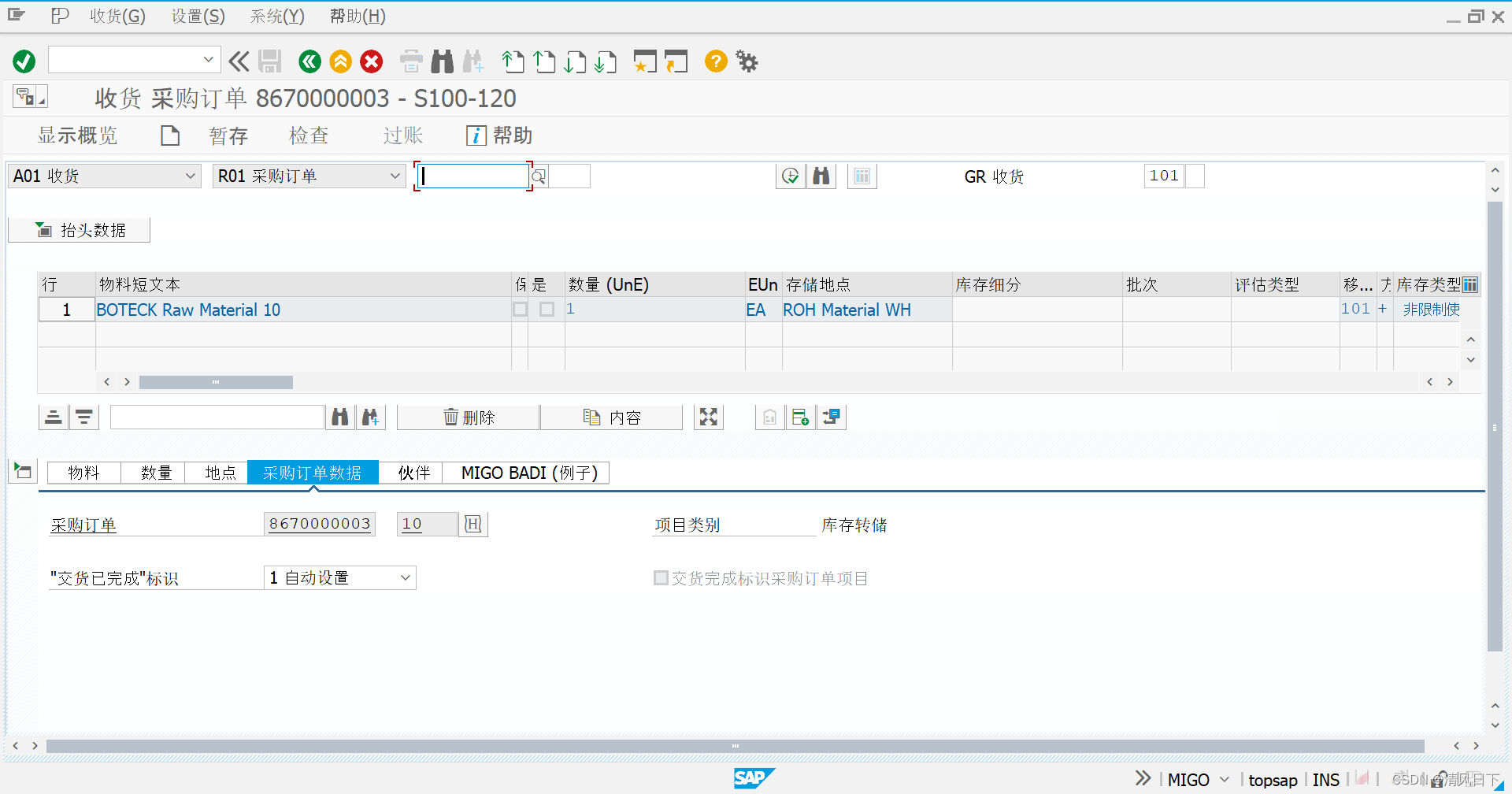Screen dimensions: 1512x794
Task: Click the distribute quantity icon below table
Action: coord(832,417)
